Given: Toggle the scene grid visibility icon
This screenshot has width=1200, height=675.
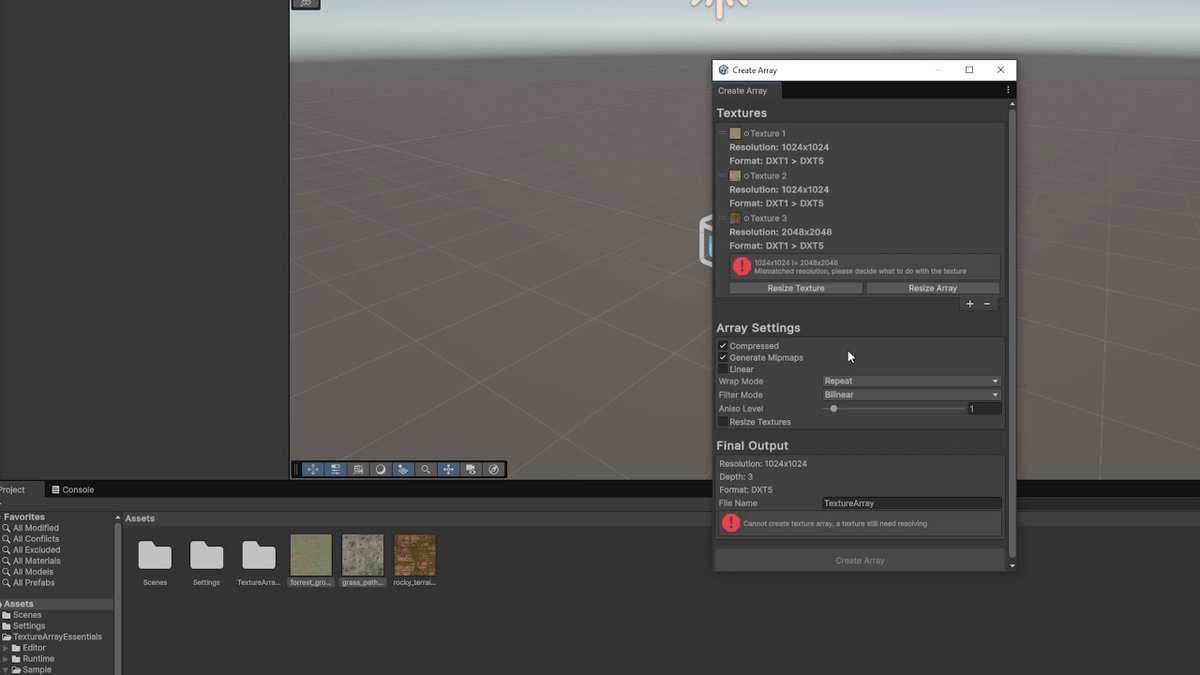Looking at the screenshot, I should pyautogui.click(x=403, y=469).
